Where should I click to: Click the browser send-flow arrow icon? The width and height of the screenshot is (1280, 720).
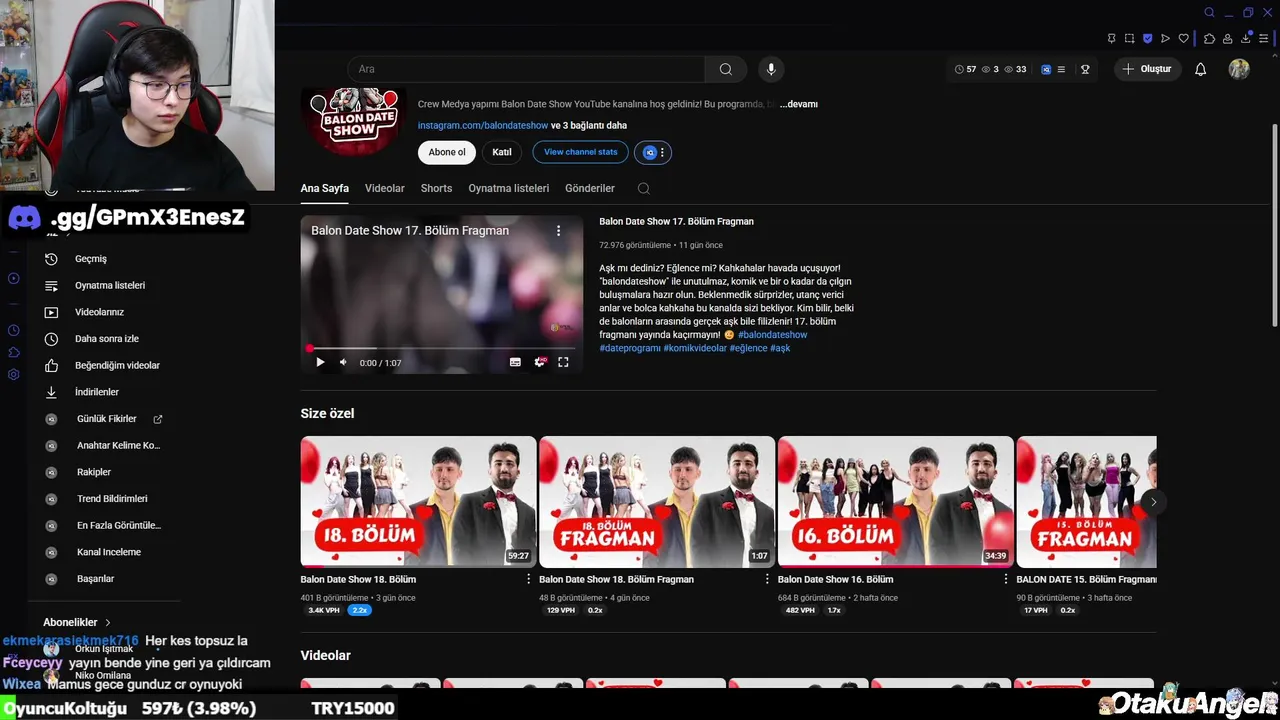[1165, 39]
